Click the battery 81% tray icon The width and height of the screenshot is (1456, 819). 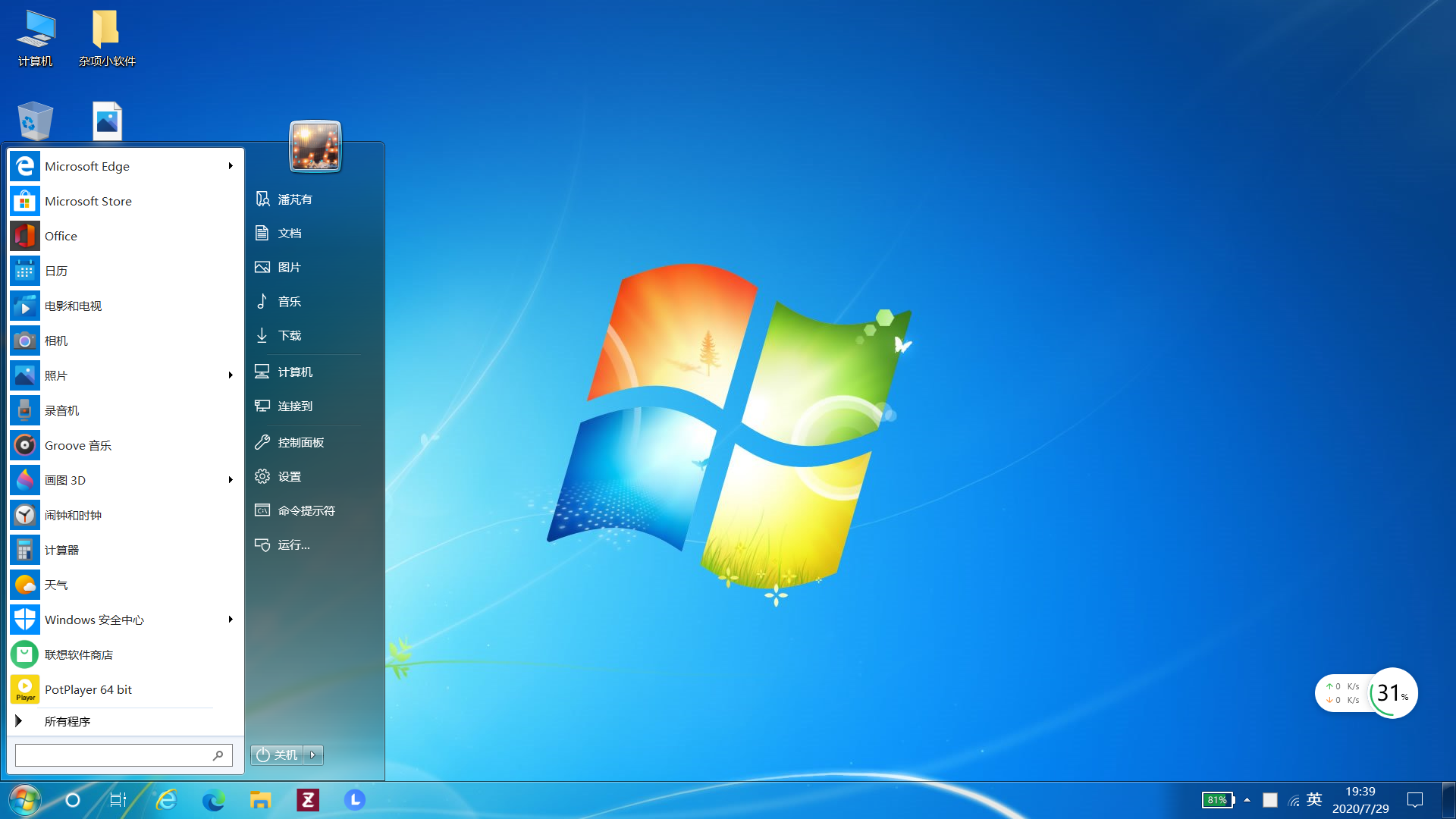[x=1218, y=800]
